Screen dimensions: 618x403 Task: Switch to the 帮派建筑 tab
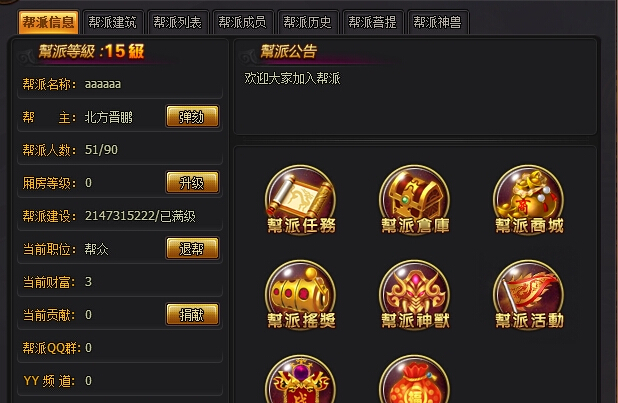[113, 22]
